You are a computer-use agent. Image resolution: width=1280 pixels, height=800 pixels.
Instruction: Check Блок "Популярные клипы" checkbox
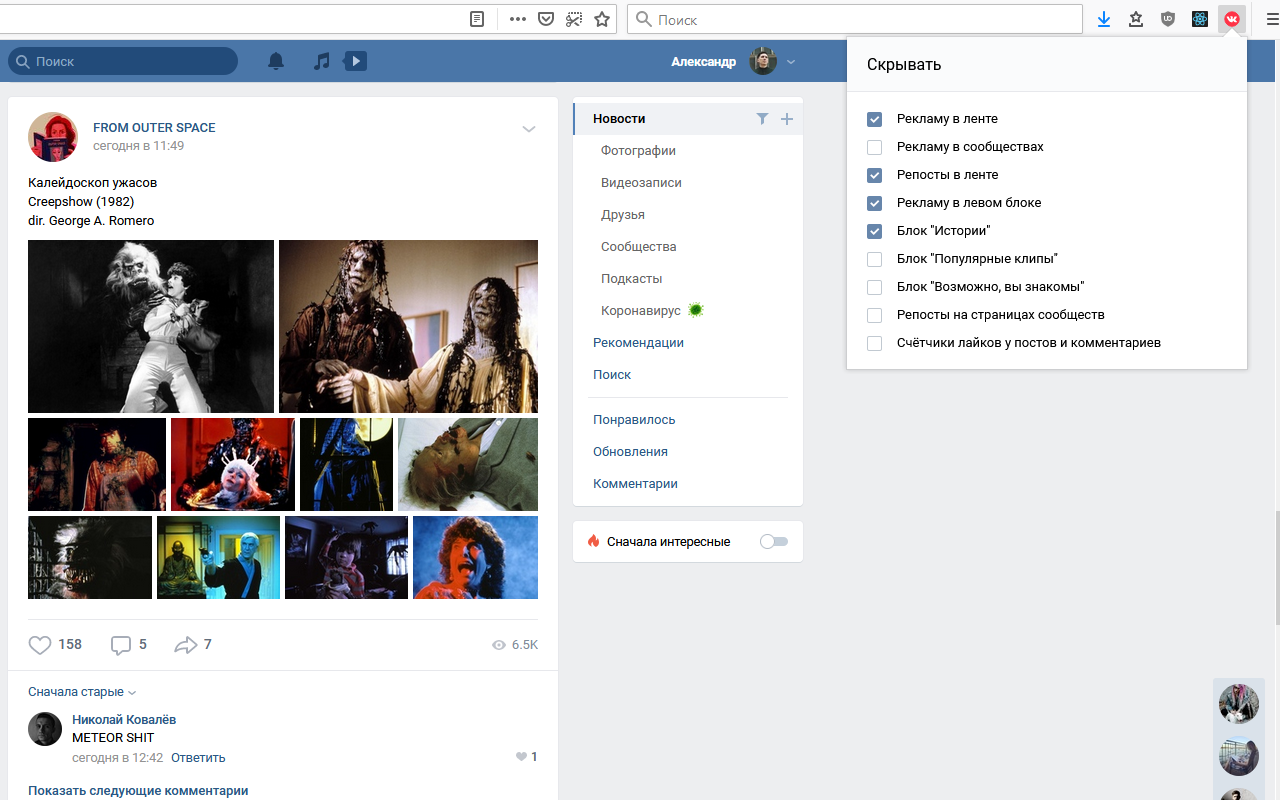coord(875,259)
